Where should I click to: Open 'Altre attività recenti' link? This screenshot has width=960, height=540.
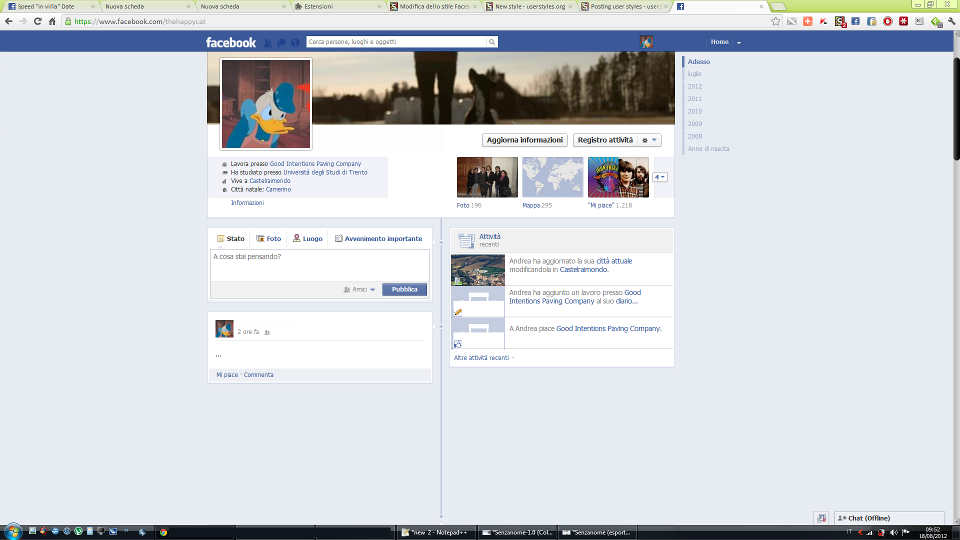pos(482,358)
